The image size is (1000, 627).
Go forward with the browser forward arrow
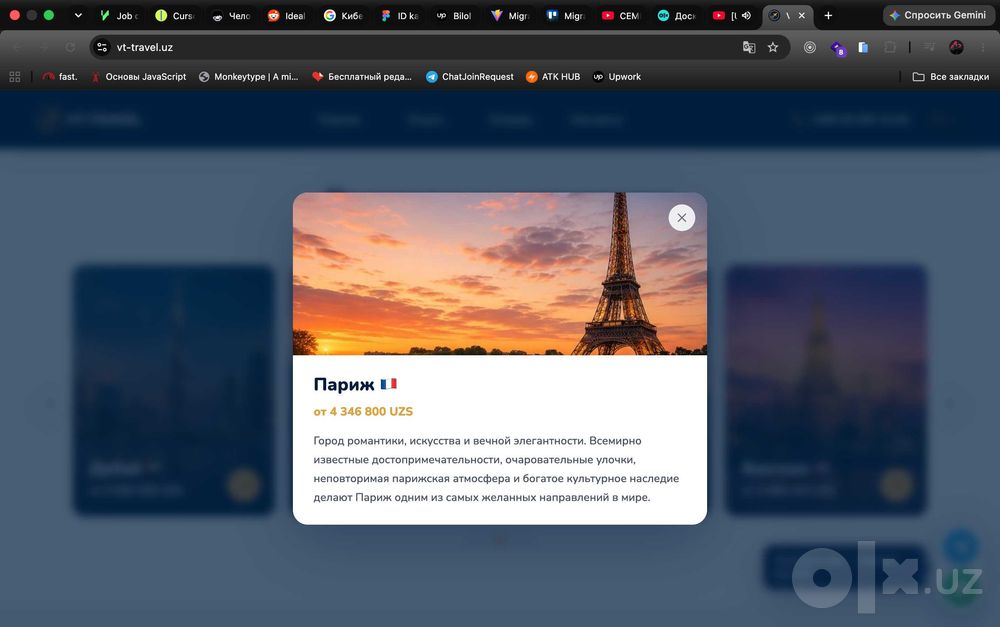coord(44,47)
